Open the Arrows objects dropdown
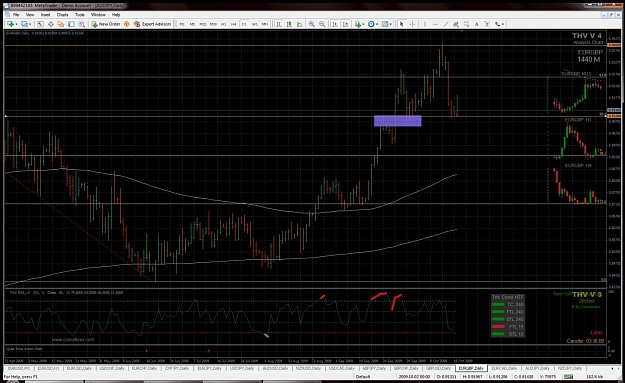 click(499, 24)
